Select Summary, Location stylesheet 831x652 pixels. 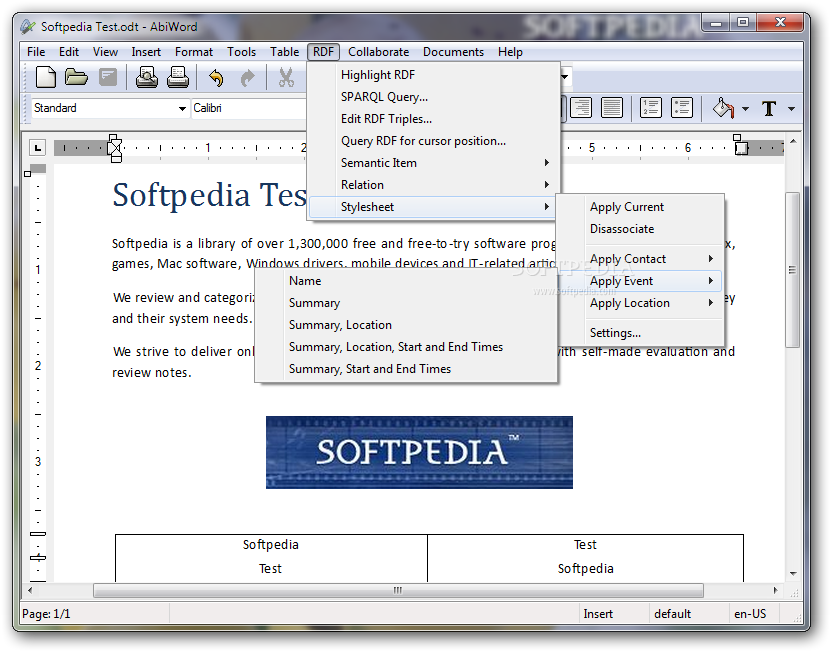[406, 325]
